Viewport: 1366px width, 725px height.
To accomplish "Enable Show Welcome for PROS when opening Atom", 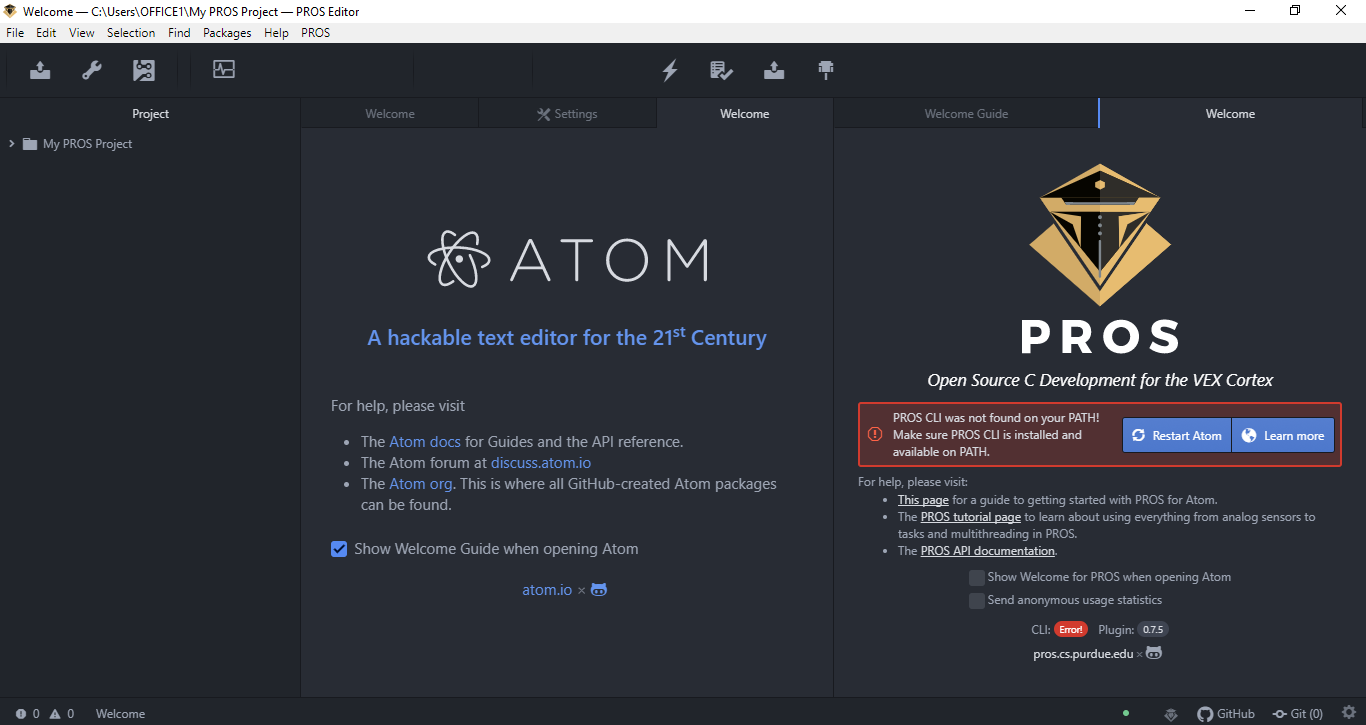I will [977, 578].
